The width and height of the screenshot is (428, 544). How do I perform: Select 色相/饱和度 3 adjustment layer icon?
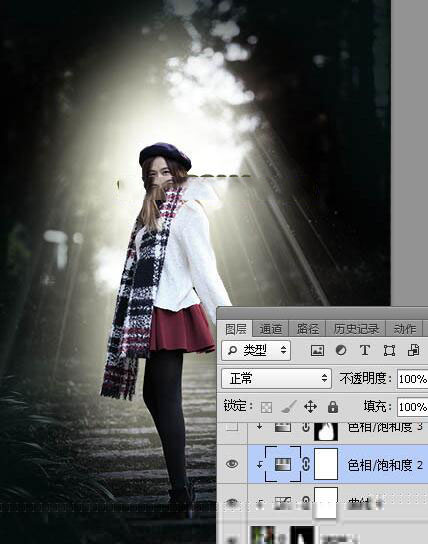tap(283, 427)
